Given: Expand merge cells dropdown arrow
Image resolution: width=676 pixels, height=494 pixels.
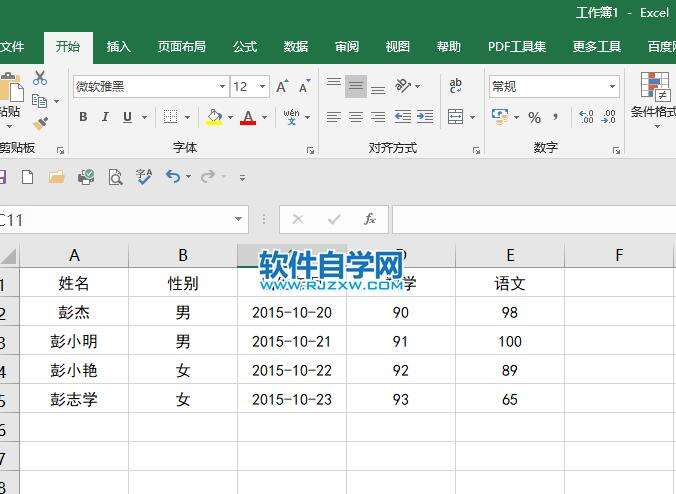Looking at the screenshot, I should coord(473,117).
